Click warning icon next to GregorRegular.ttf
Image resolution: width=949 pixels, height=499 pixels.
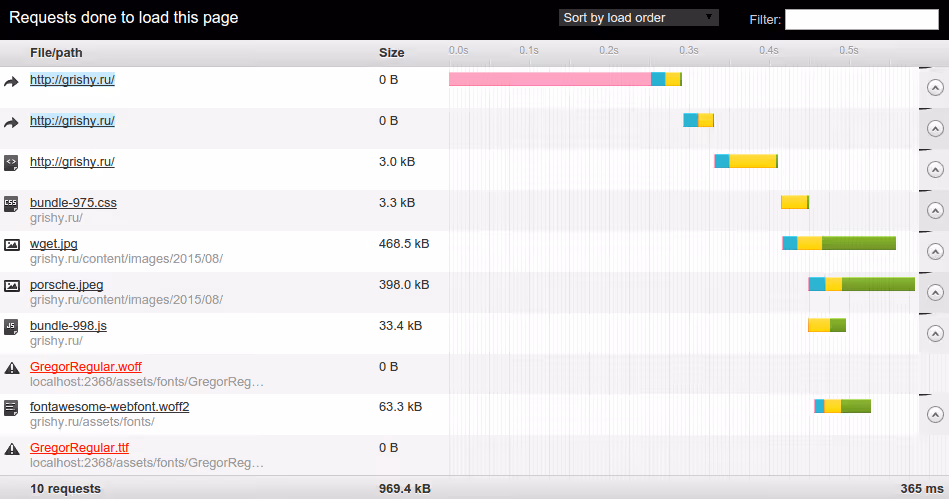click(x=12, y=449)
